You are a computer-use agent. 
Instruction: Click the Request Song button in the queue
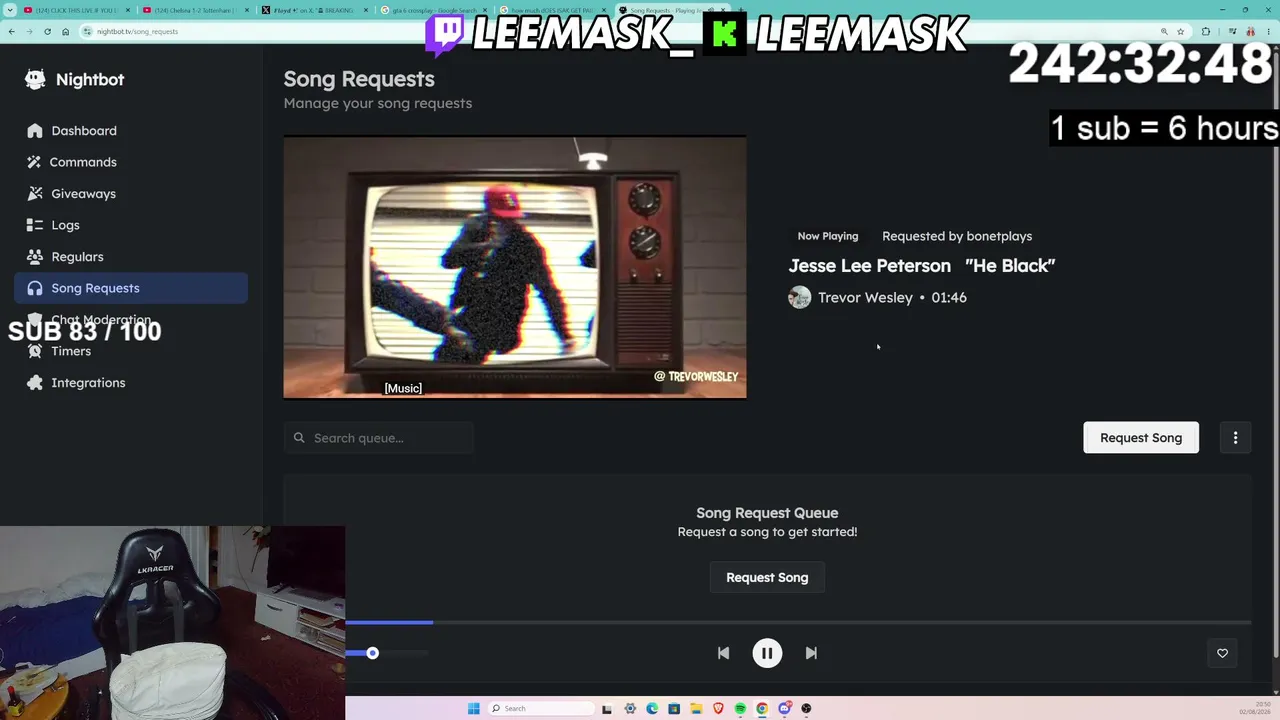coord(767,578)
